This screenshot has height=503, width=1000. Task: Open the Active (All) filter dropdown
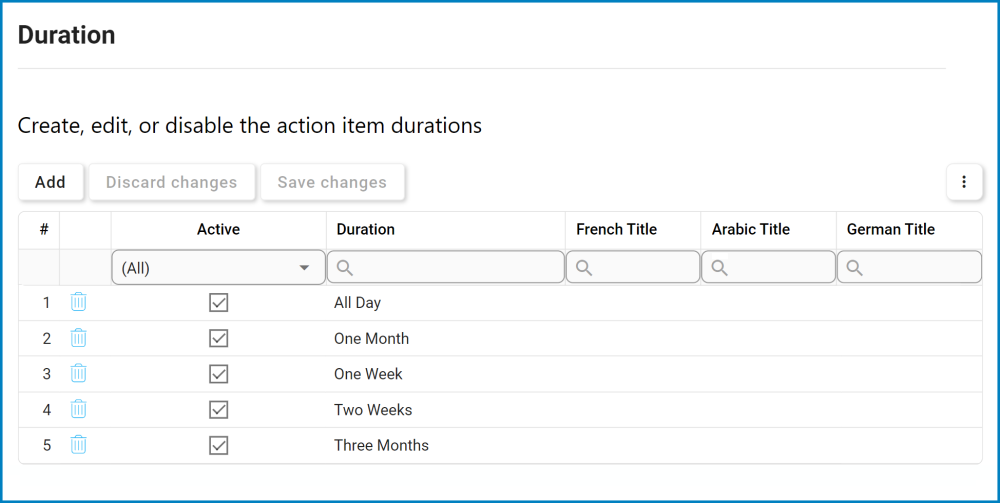218,268
